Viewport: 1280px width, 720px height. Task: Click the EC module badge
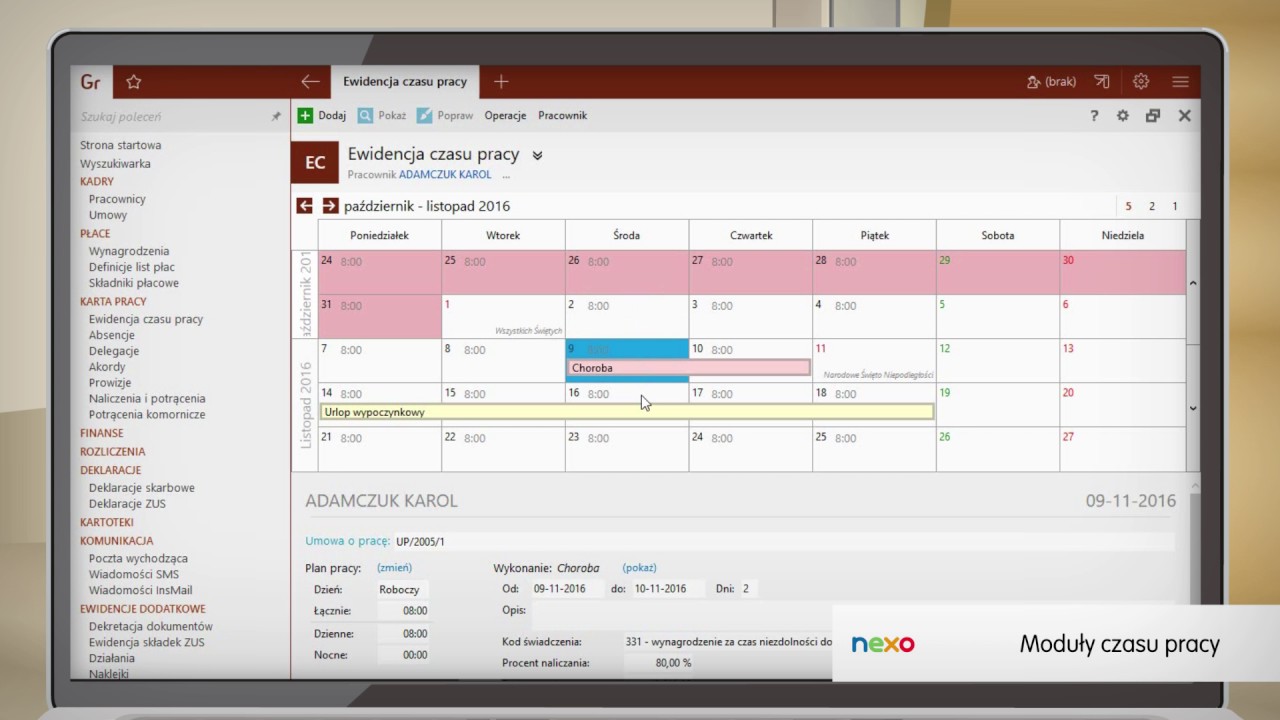click(315, 162)
